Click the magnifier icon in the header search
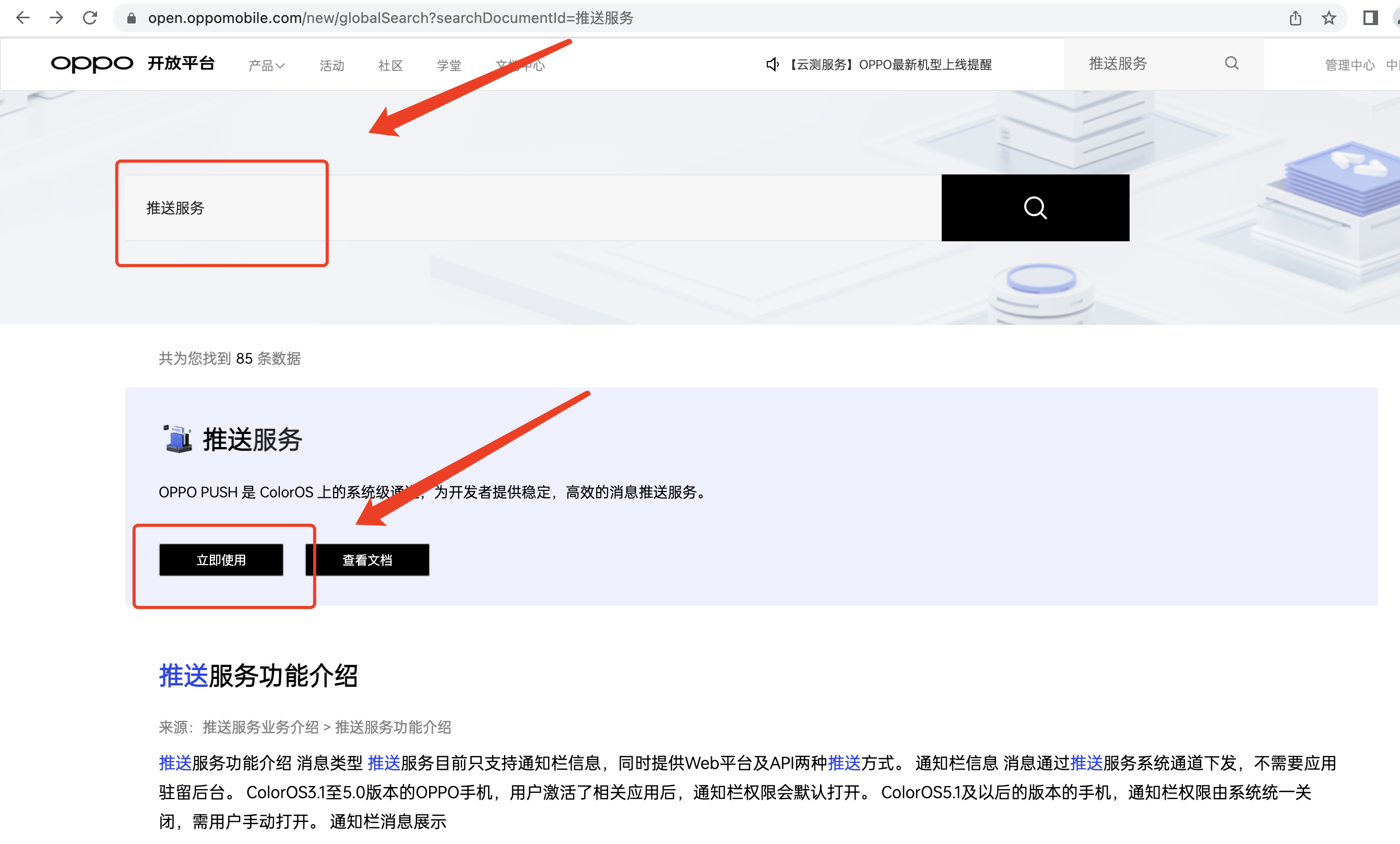Screen dimensions: 1400x844 1231,63
